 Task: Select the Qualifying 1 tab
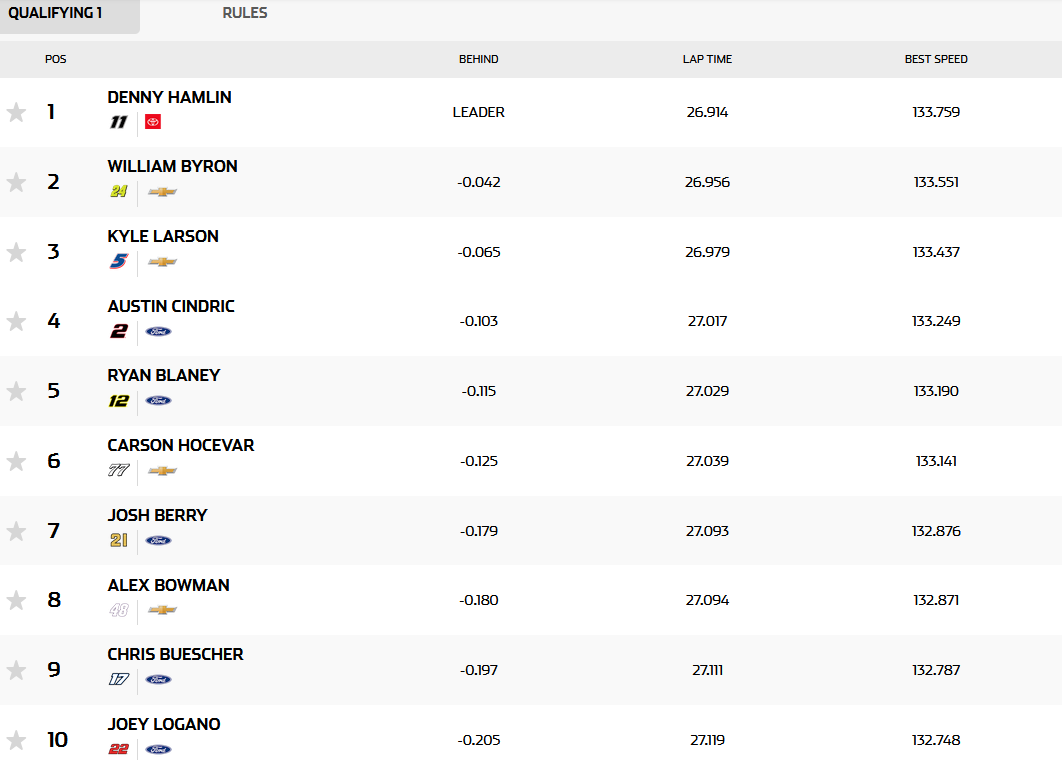click(x=56, y=14)
